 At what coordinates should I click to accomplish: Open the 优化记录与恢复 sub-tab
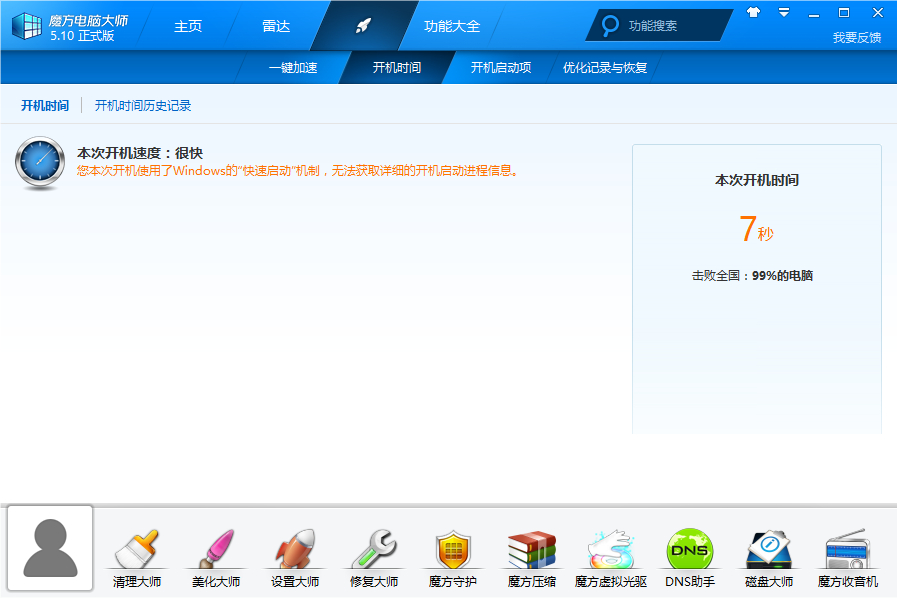(x=605, y=68)
